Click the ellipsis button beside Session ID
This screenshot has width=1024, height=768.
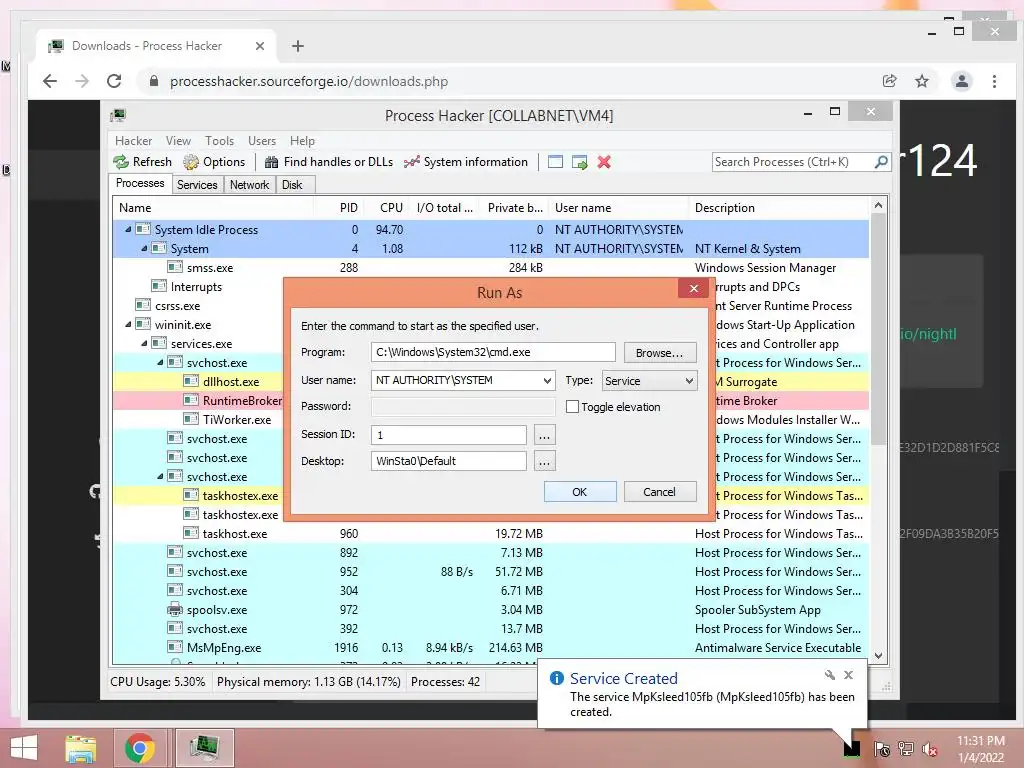tap(544, 435)
